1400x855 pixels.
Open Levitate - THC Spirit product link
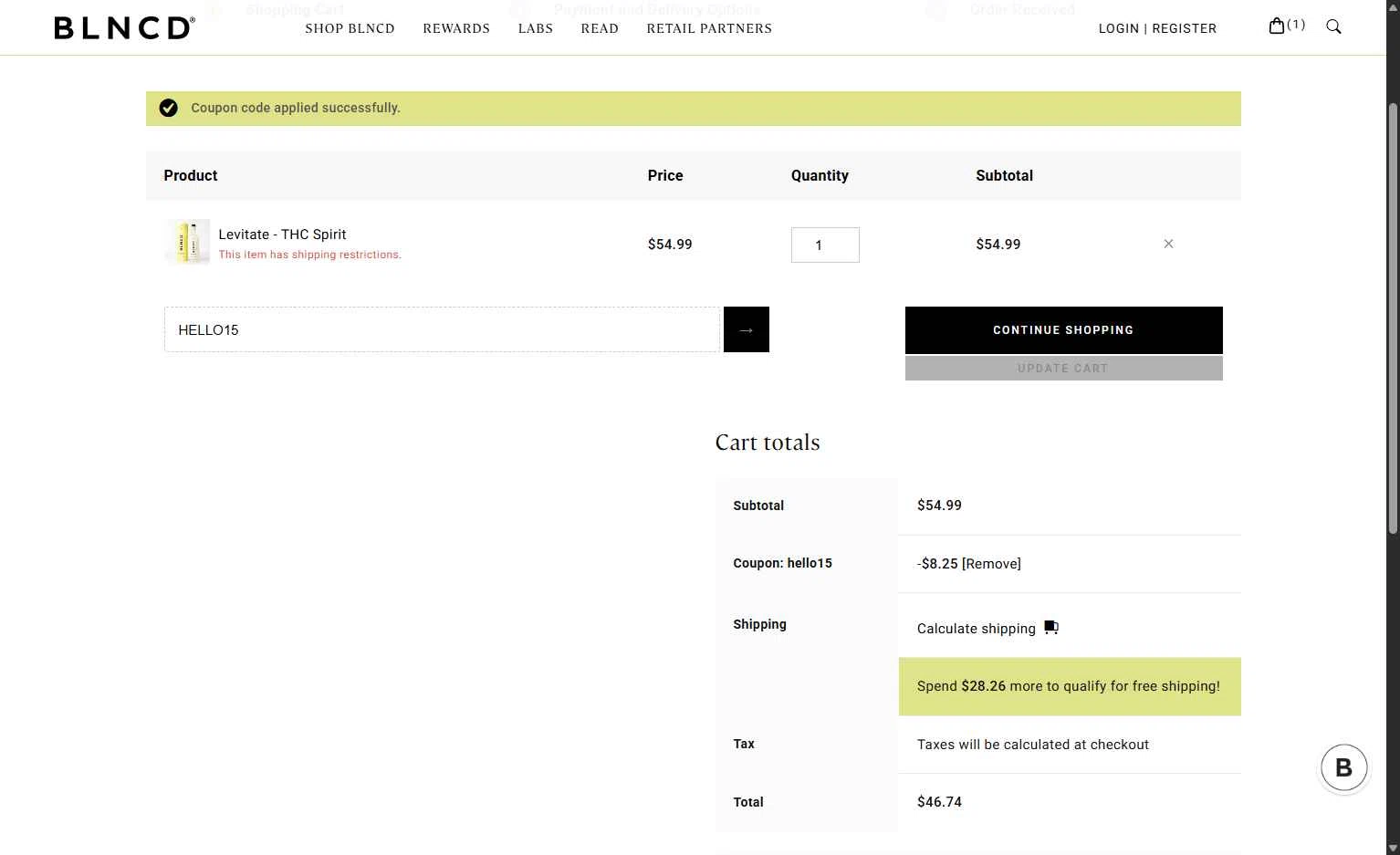(282, 235)
